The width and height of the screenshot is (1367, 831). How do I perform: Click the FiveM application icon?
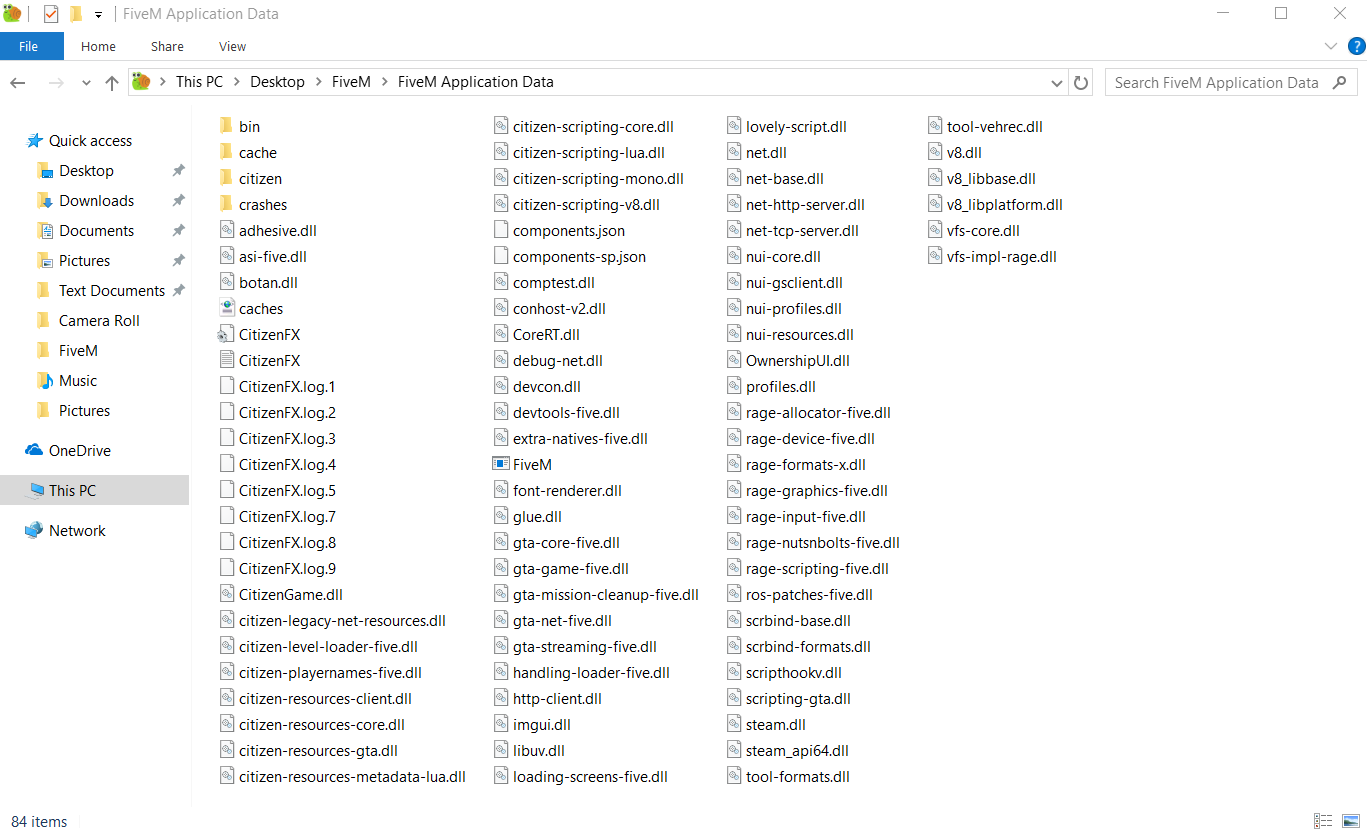tap(501, 464)
